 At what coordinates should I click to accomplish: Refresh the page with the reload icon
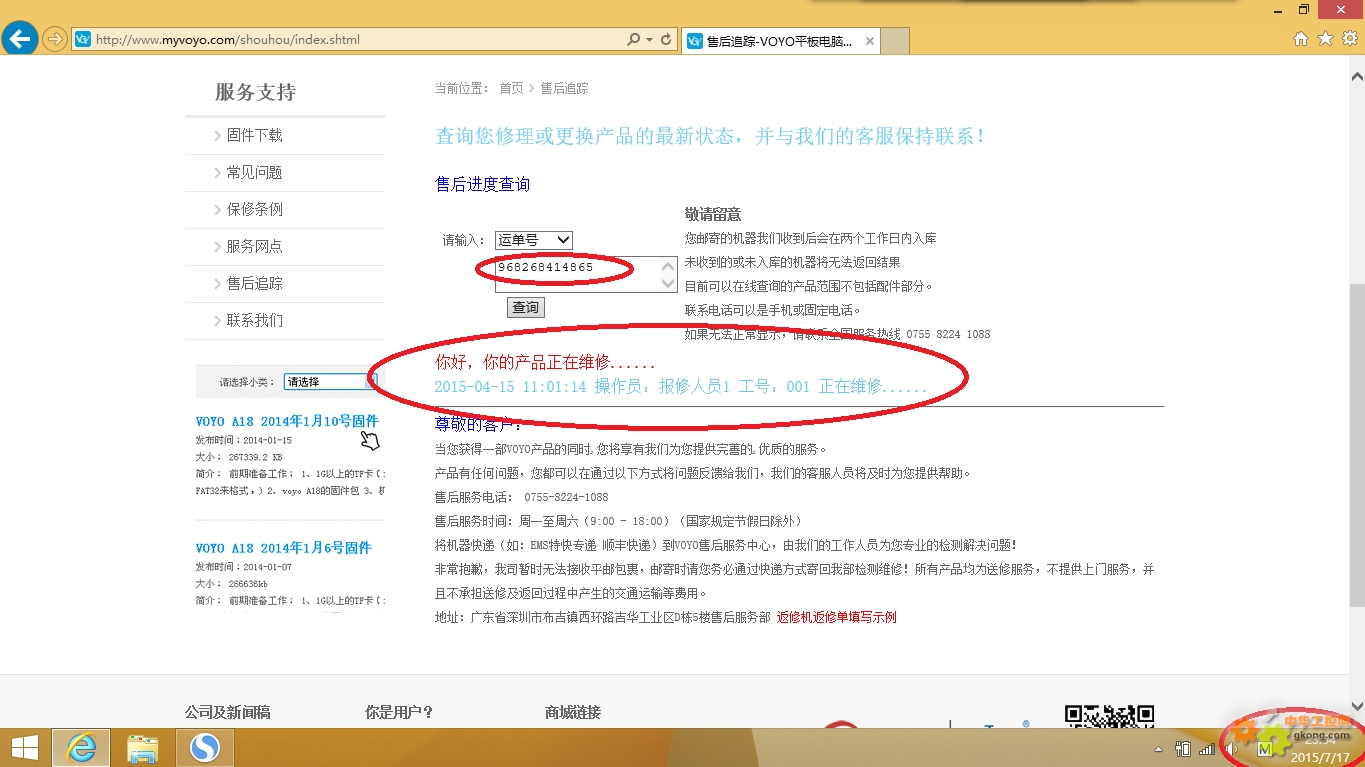tap(666, 40)
